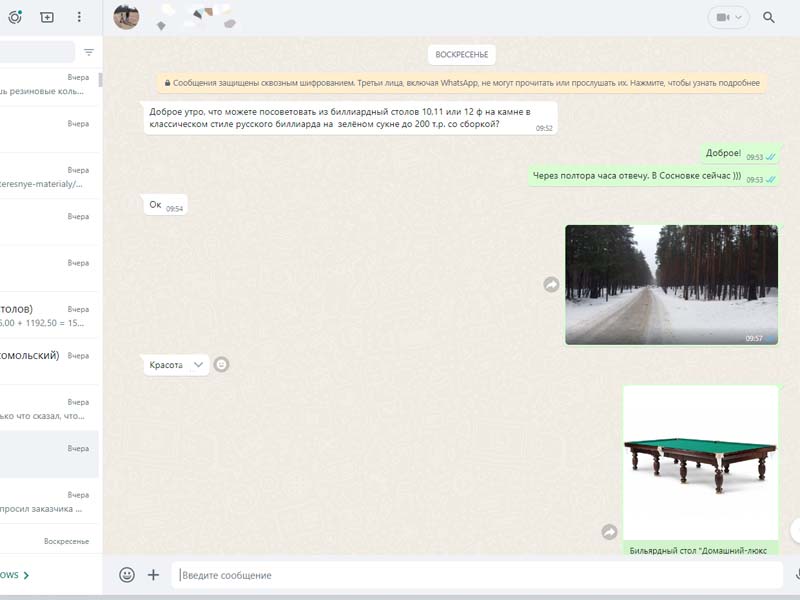
Task: Open the Status updates icon
Action: click(15, 17)
